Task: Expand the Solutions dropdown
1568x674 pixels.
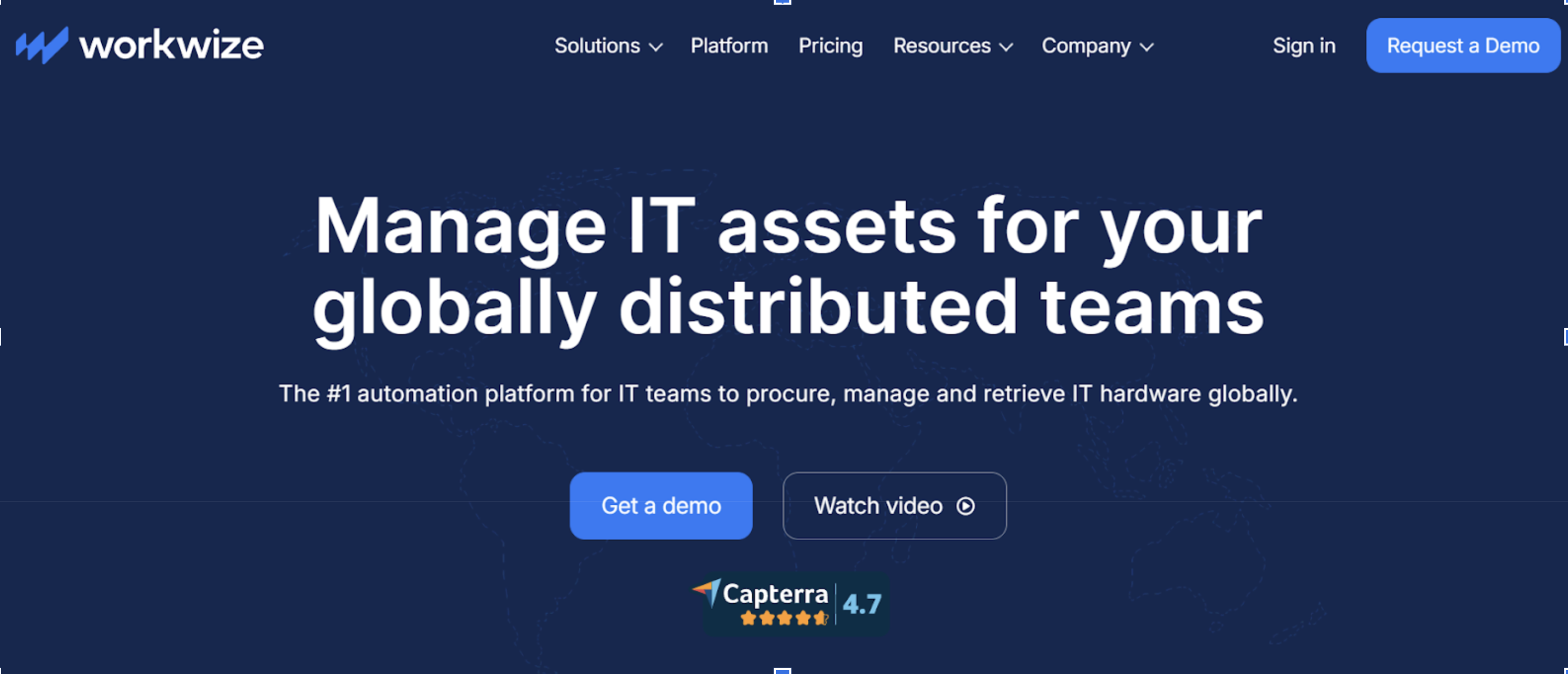Action: click(x=598, y=46)
